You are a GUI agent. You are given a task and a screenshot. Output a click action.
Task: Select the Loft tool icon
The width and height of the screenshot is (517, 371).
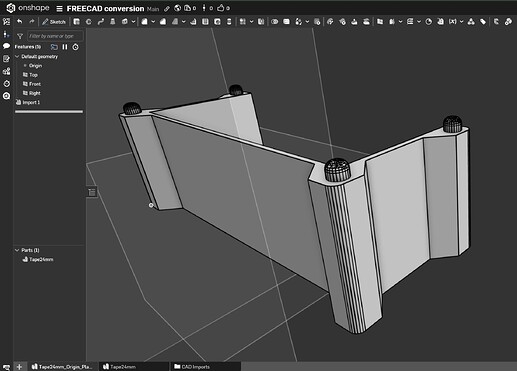[x=113, y=22]
